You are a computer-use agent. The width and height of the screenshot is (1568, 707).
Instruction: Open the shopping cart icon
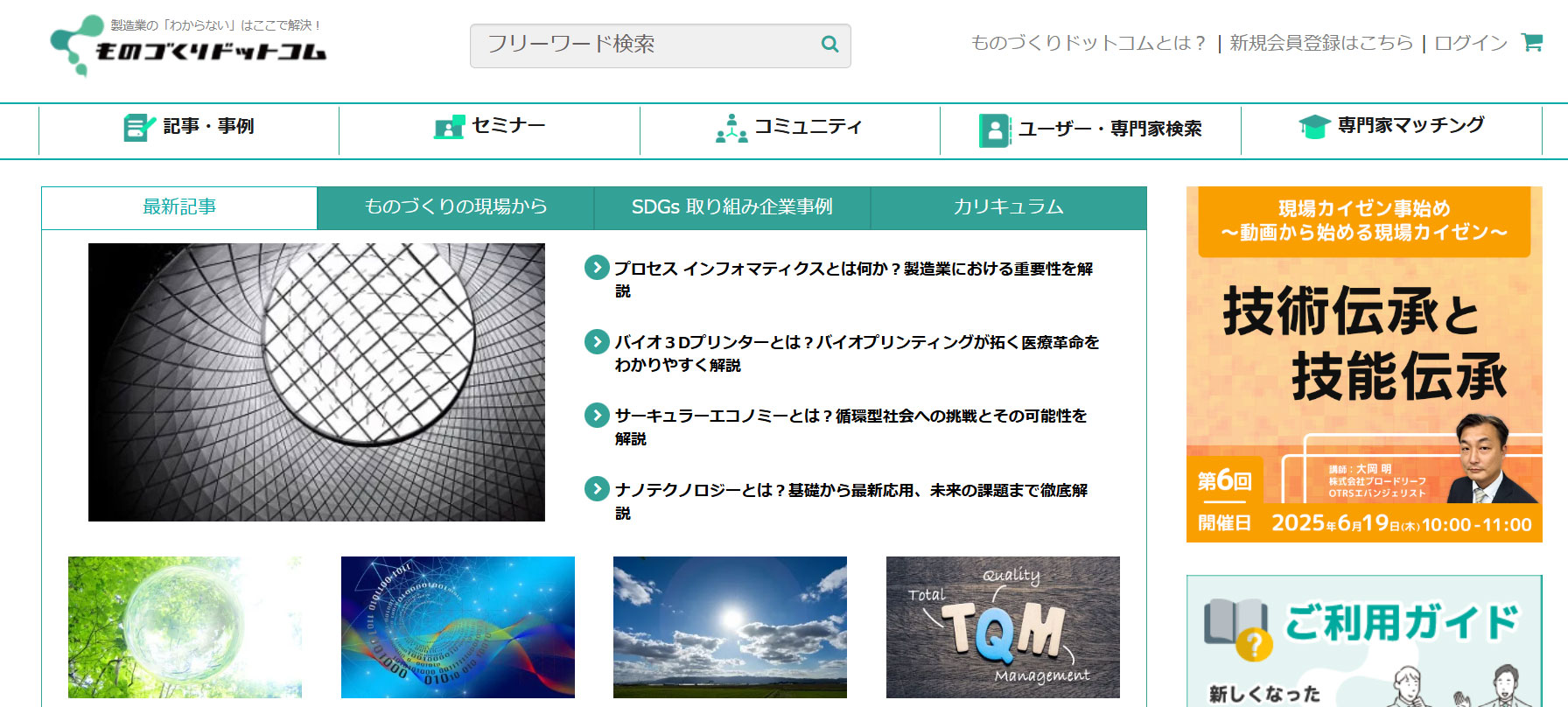pyautogui.click(x=1531, y=42)
